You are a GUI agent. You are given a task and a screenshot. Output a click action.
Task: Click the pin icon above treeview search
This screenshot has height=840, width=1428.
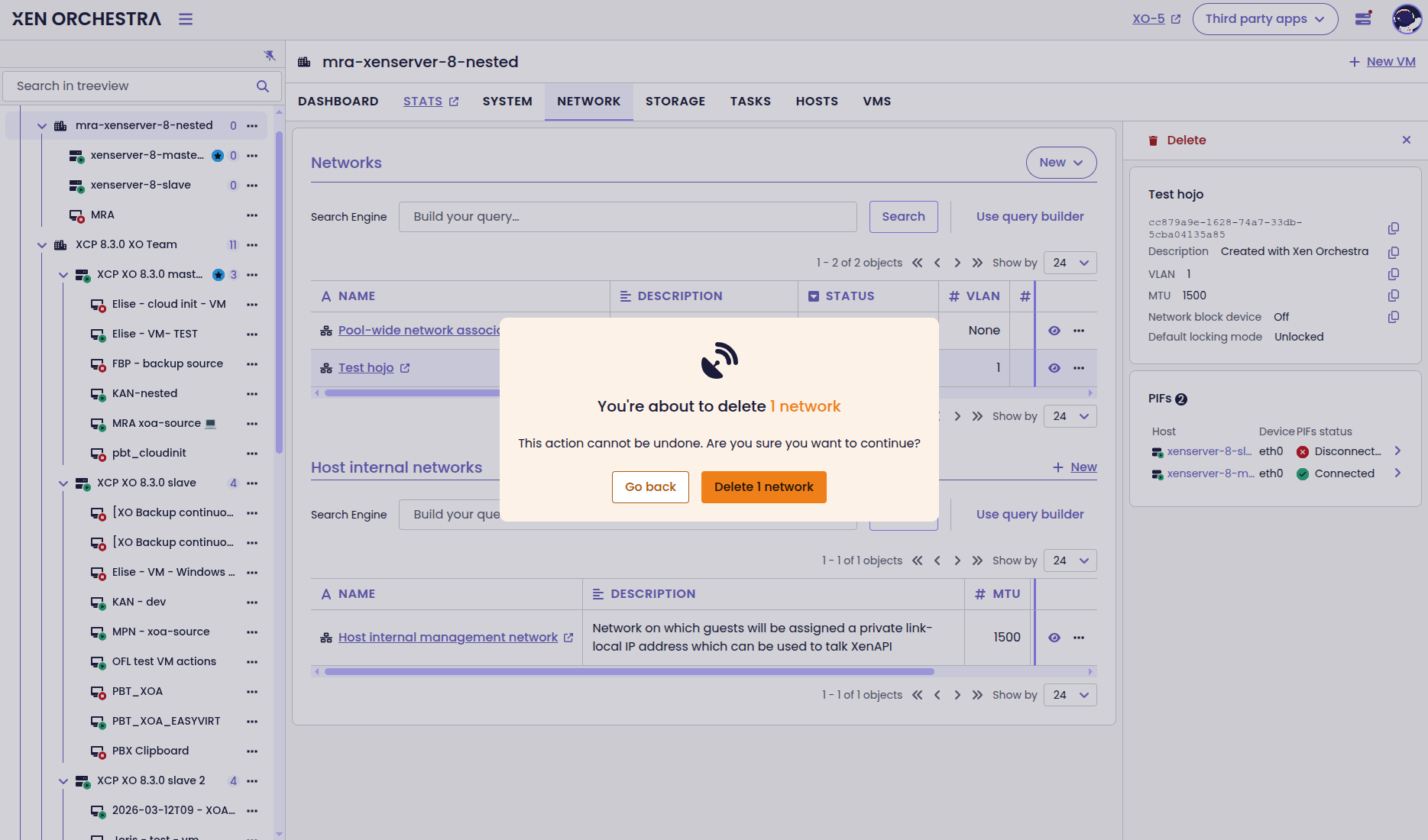tap(269, 55)
